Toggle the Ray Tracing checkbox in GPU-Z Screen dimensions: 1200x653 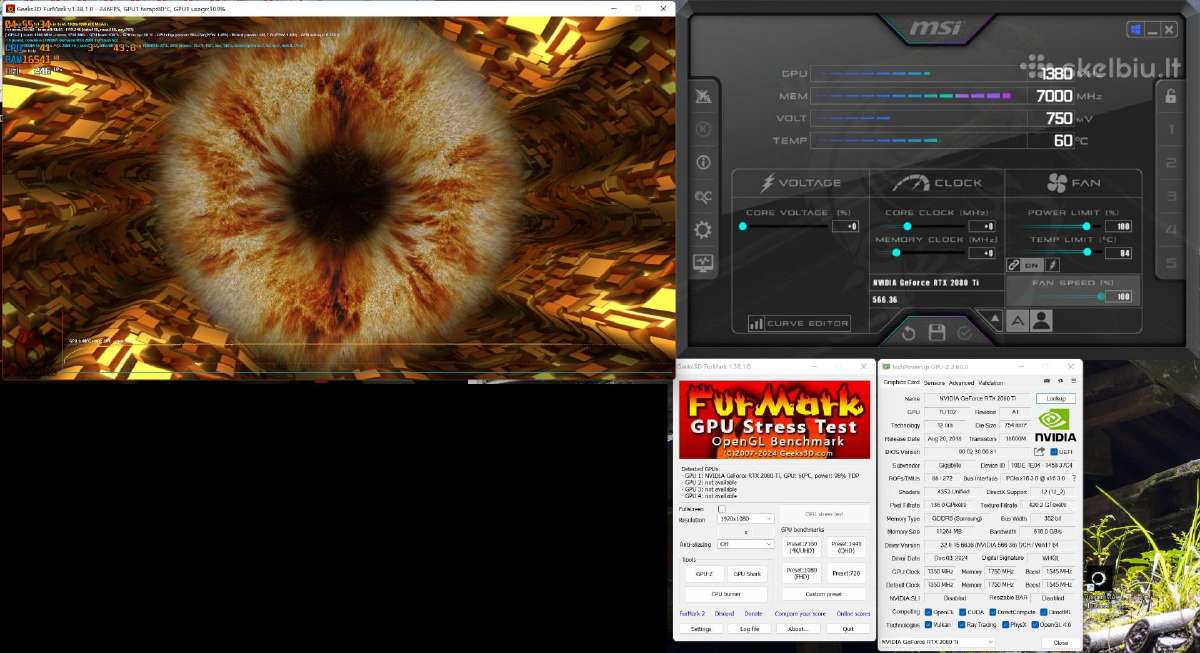(x=961, y=625)
